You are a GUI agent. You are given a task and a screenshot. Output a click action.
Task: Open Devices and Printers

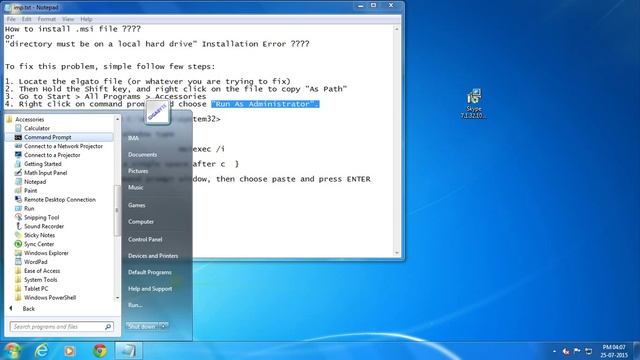click(x=153, y=256)
